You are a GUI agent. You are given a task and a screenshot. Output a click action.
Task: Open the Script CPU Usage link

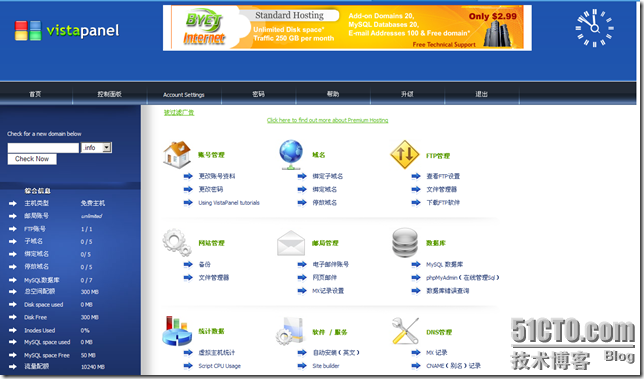pyautogui.click(x=219, y=366)
